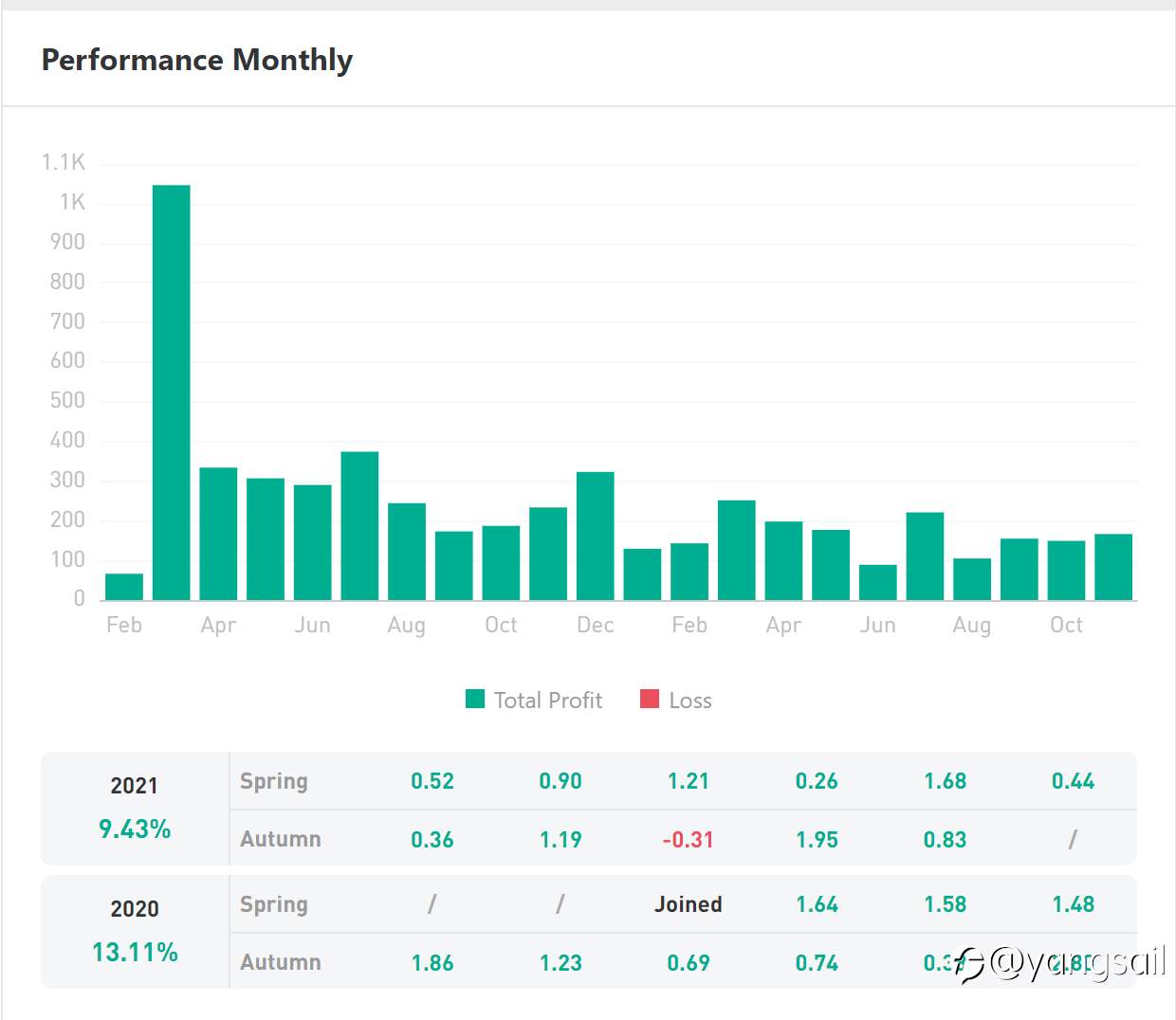This screenshot has width=1176, height=1020.
Task: Click the Autumn row label for 2021
Action: (281, 839)
